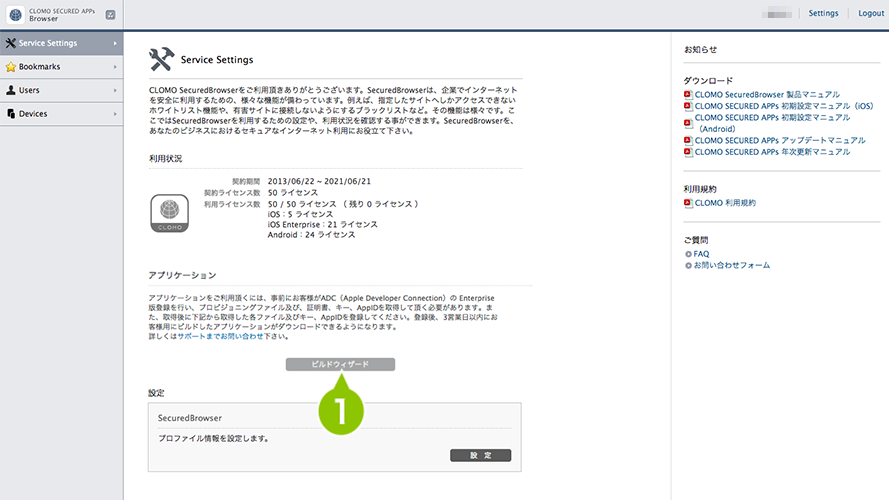
Task: Click the blurred username in top bar
Action: [x=777, y=14]
